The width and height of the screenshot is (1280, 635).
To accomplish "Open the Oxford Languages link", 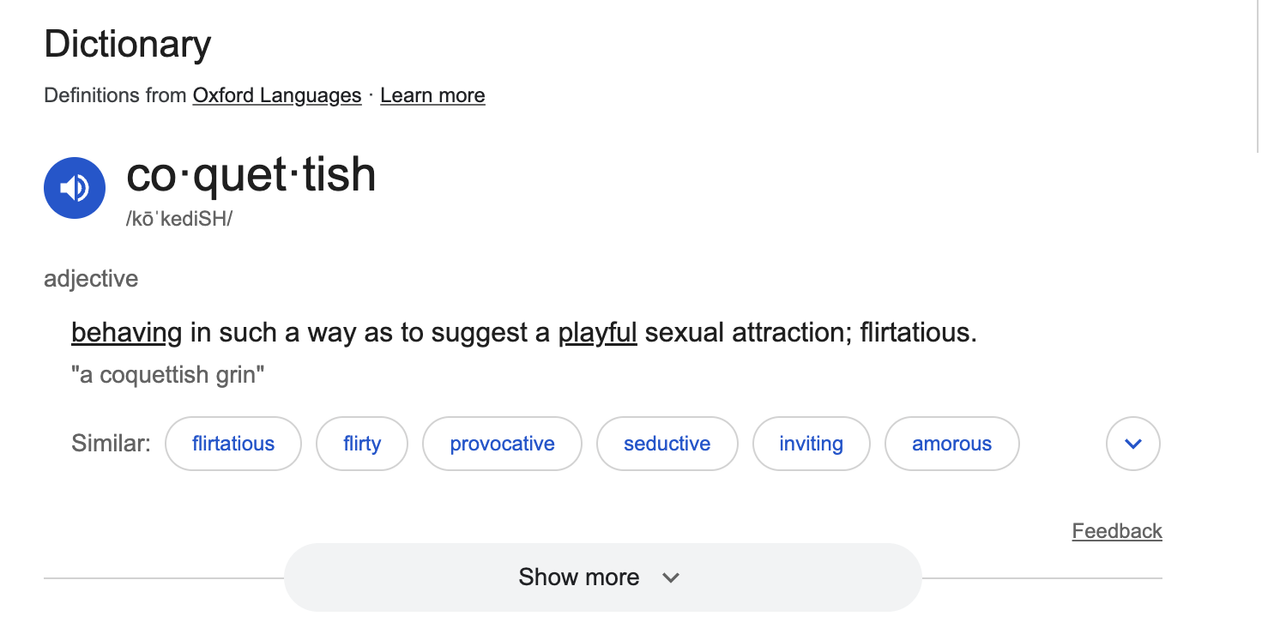I will point(277,95).
